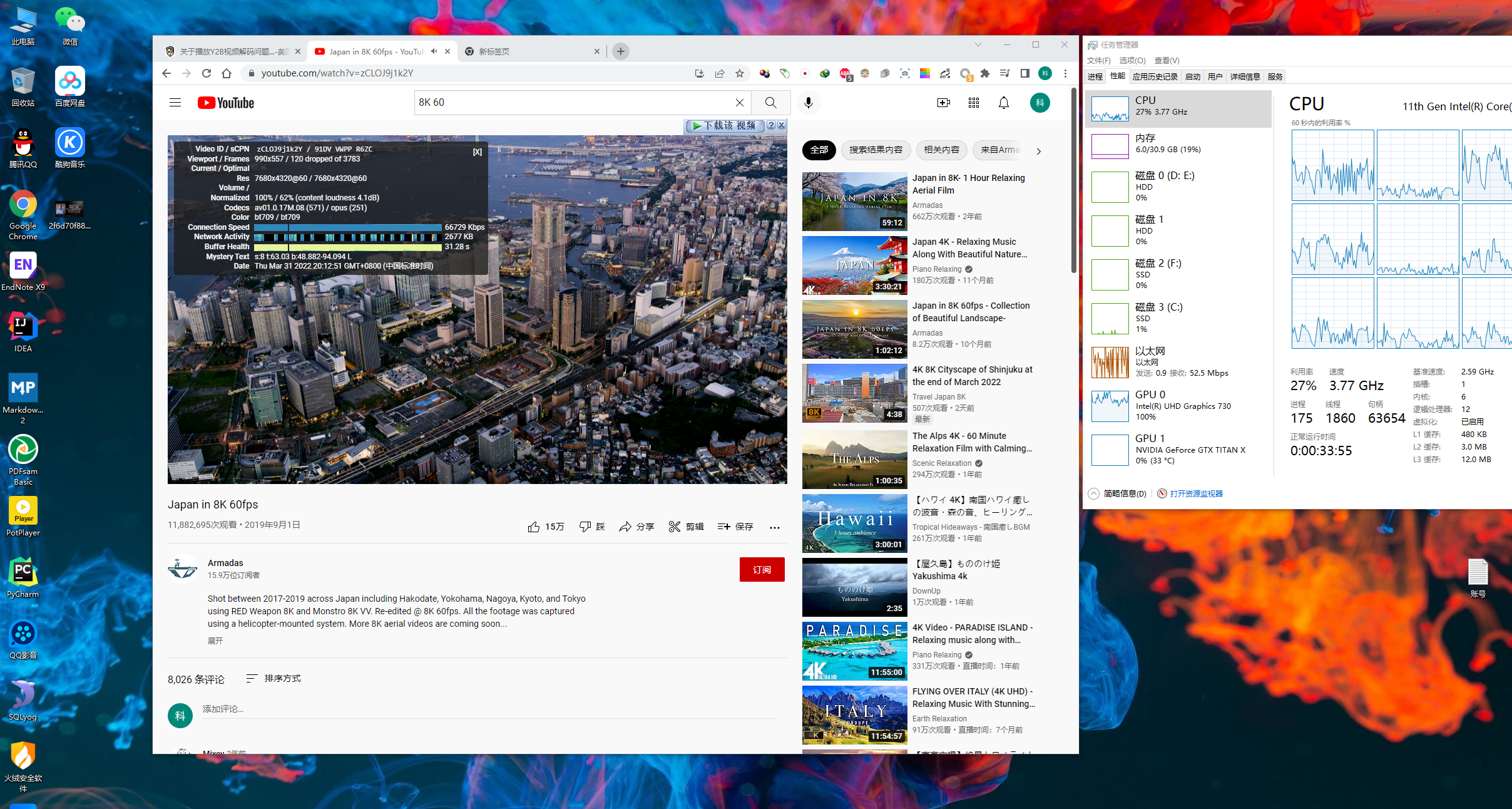Image resolution: width=1512 pixels, height=809 pixels.
Task: Open the create video icon
Action: click(x=944, y=103)
